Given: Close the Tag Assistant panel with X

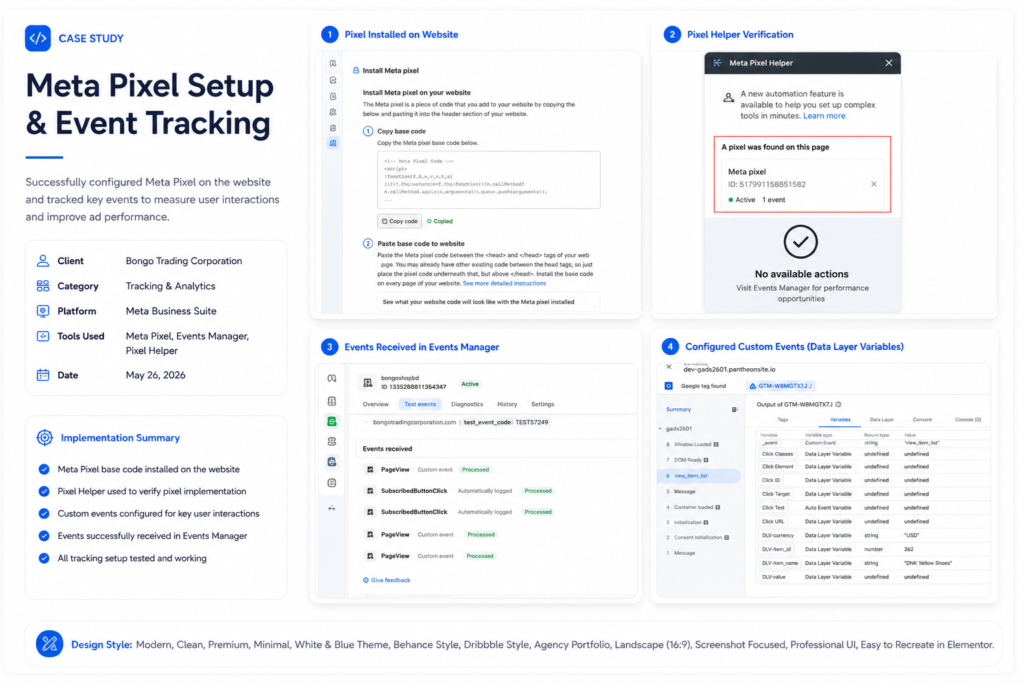Looking at the screenshot, I should click(x=669, y=367).
